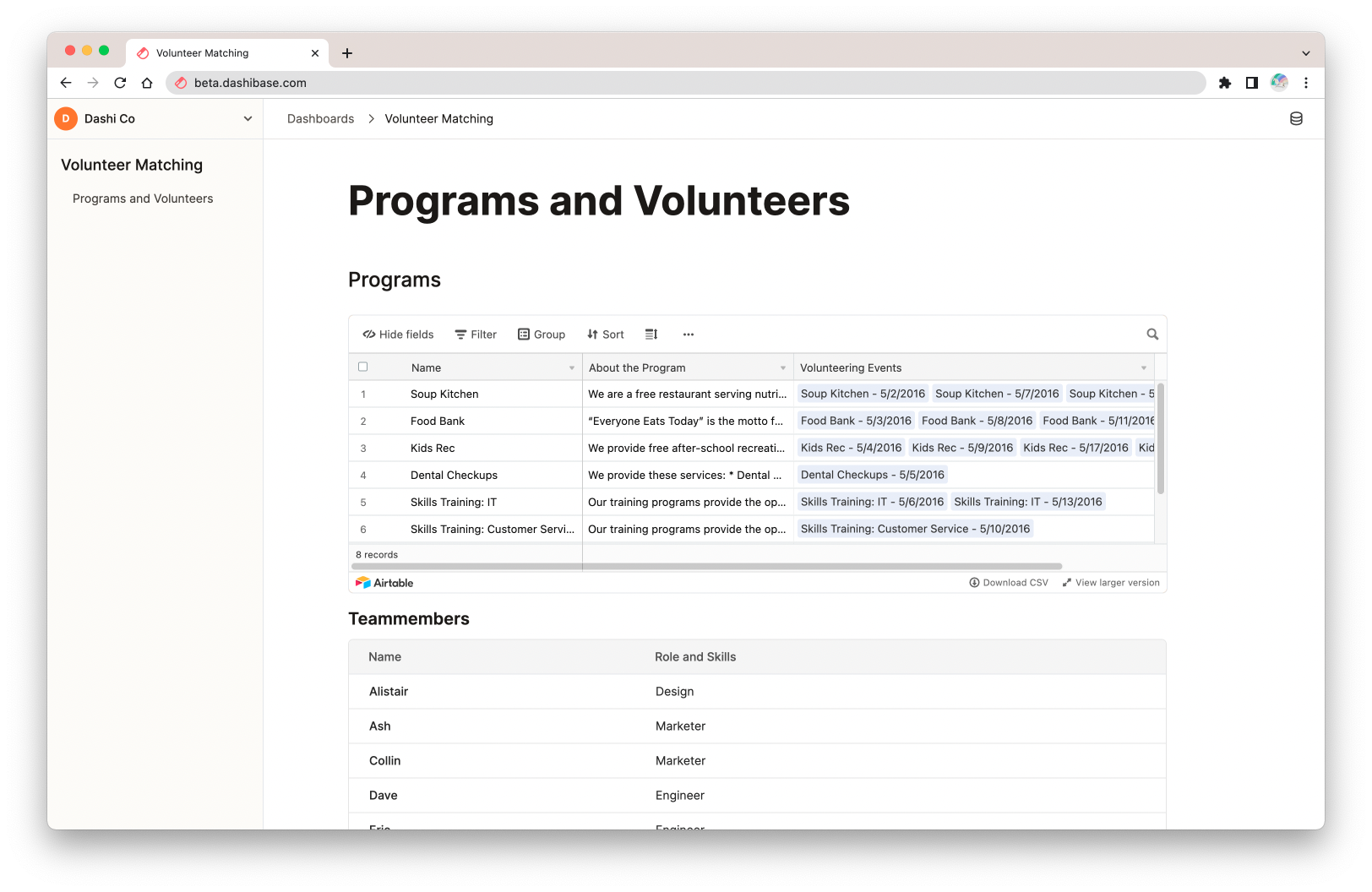
Task: Click the Airtable logo link
Action: (x=384, y=583)
